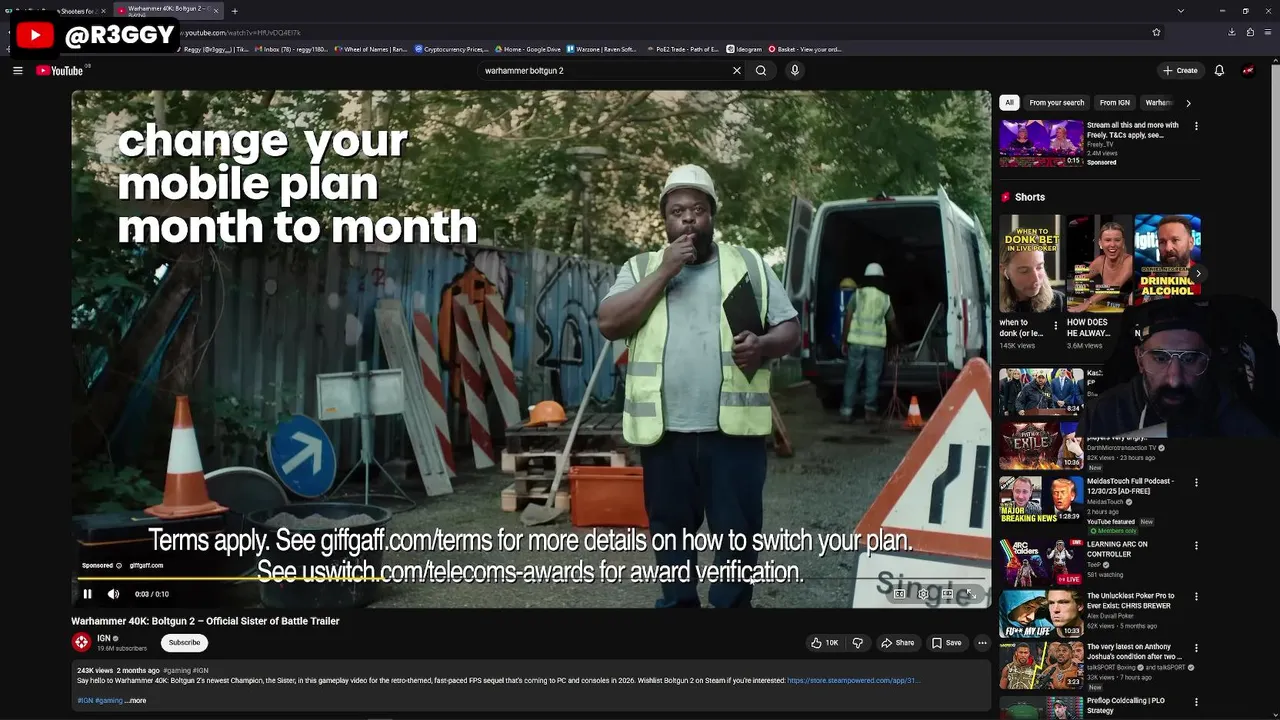Like the video with thumbs up

click(825, 643)
